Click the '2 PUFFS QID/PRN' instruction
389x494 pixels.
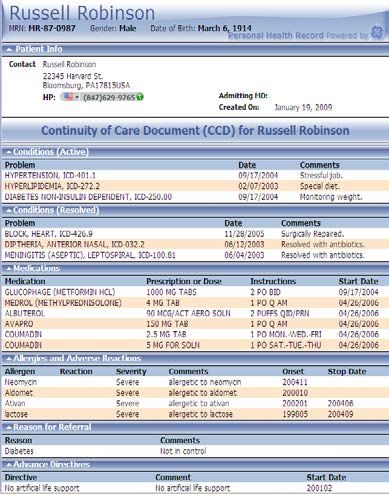tap(280, 313)
